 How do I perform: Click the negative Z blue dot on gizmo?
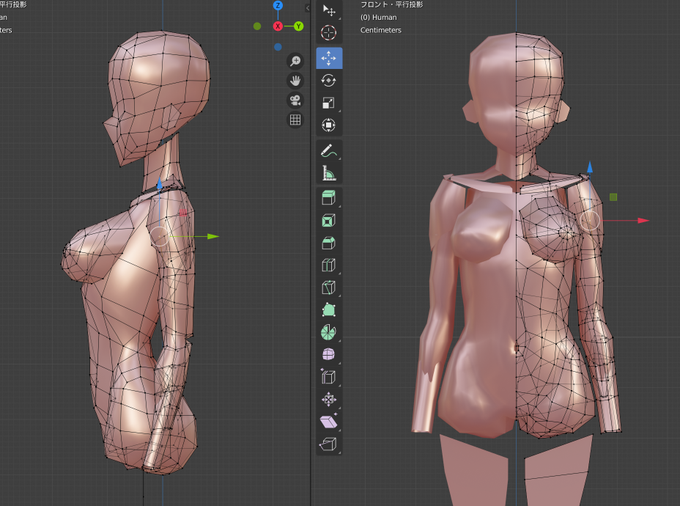(278, 47)
